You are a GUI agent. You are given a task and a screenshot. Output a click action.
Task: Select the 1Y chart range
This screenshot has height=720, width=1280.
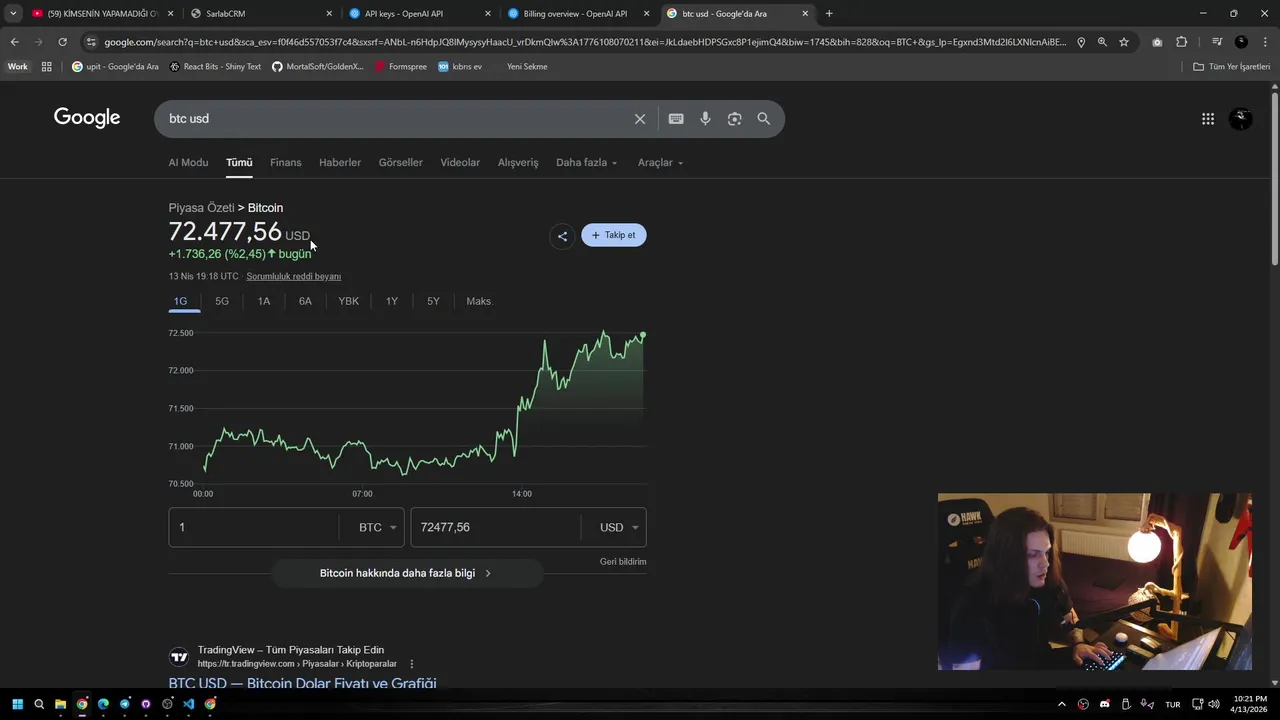coord(392,302)
